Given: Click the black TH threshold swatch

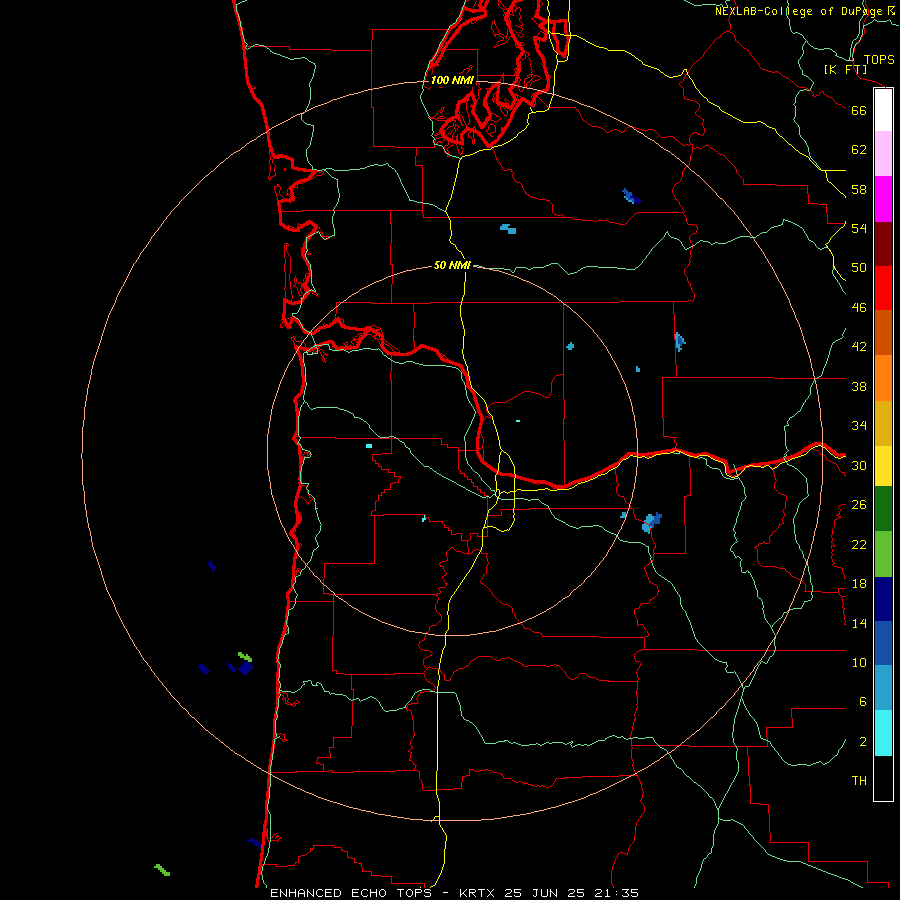Looking at the screenshot, I should click(x=883, y=778).
